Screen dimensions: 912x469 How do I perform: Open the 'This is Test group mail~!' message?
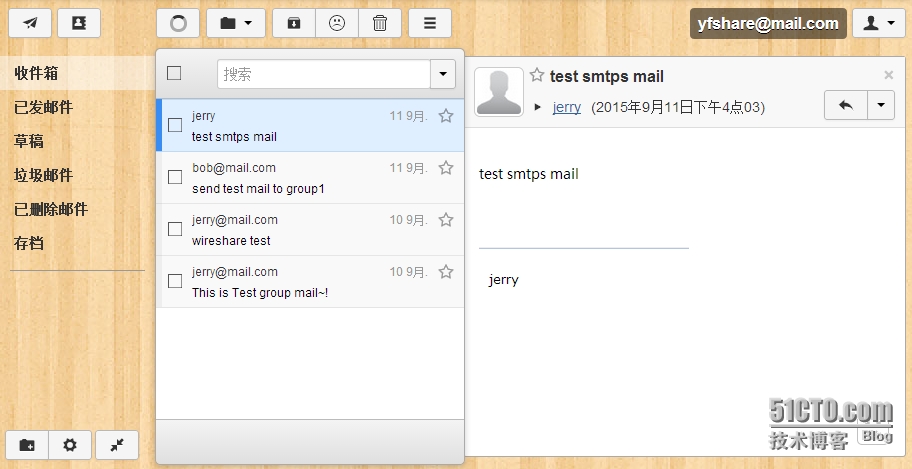coord(311,282)
